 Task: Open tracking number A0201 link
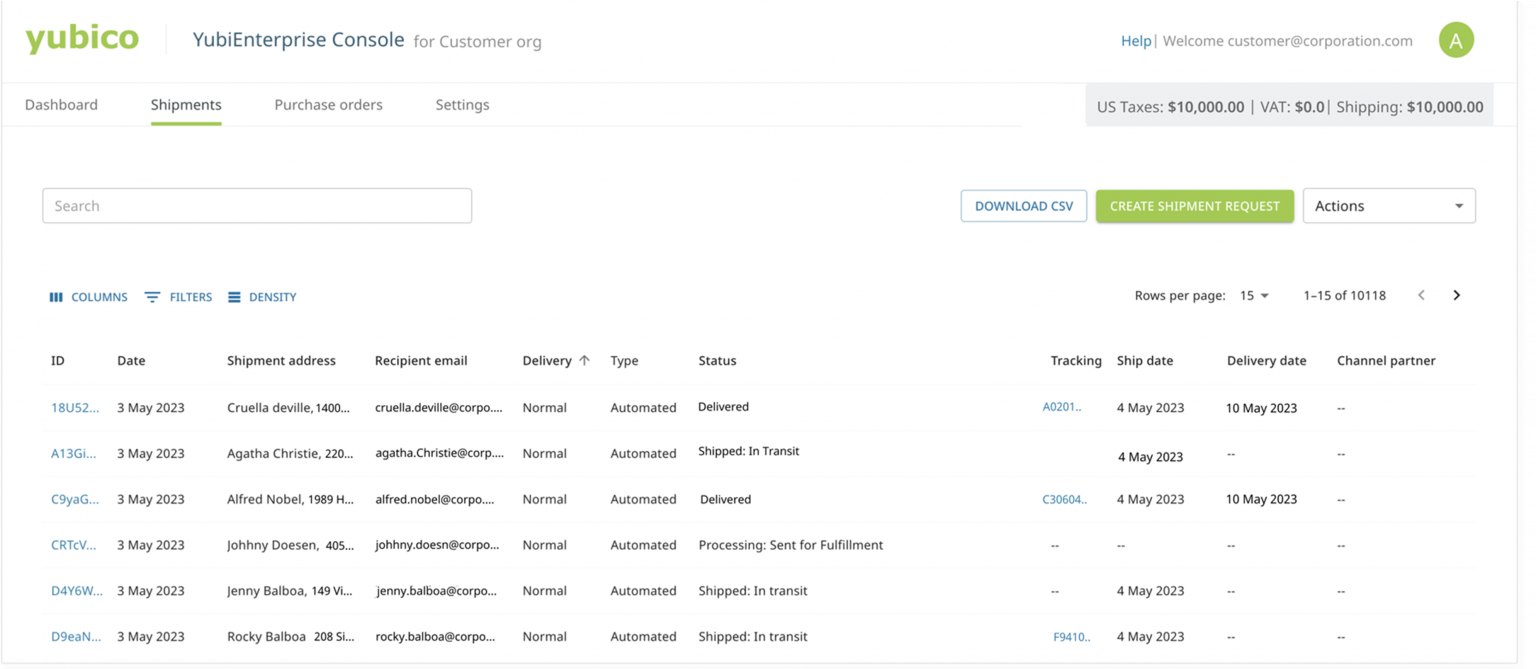(1063, 407)
